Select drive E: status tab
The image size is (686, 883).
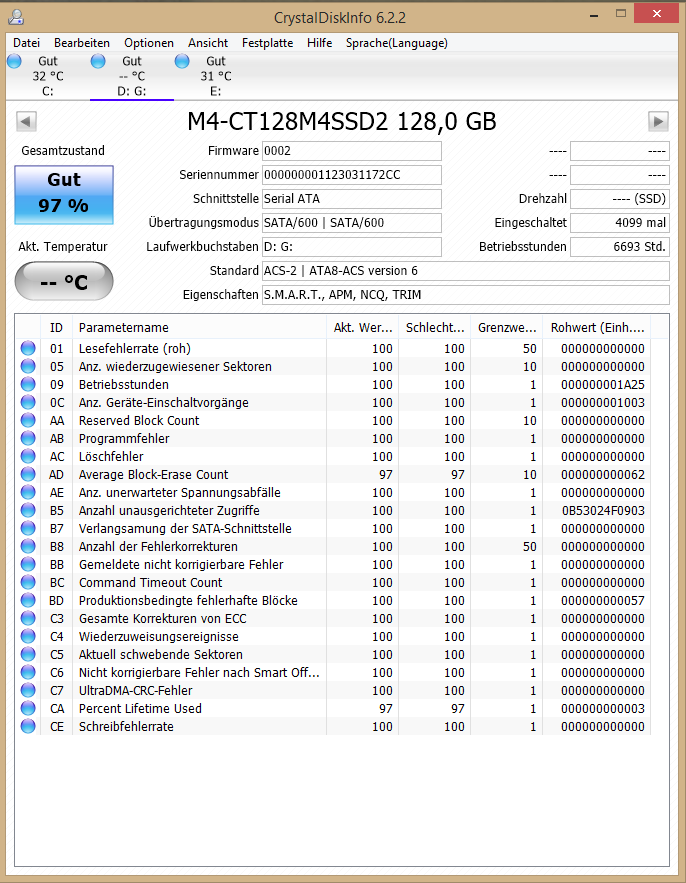click(216, 76)
